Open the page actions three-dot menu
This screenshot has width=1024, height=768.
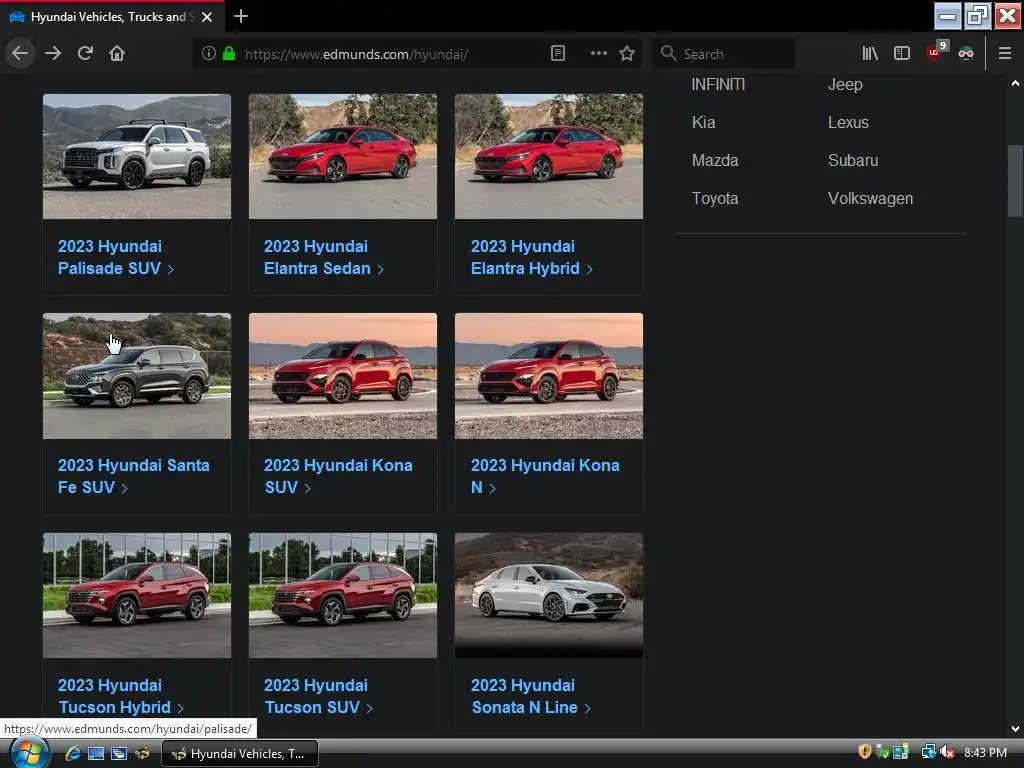coord(598,53)
